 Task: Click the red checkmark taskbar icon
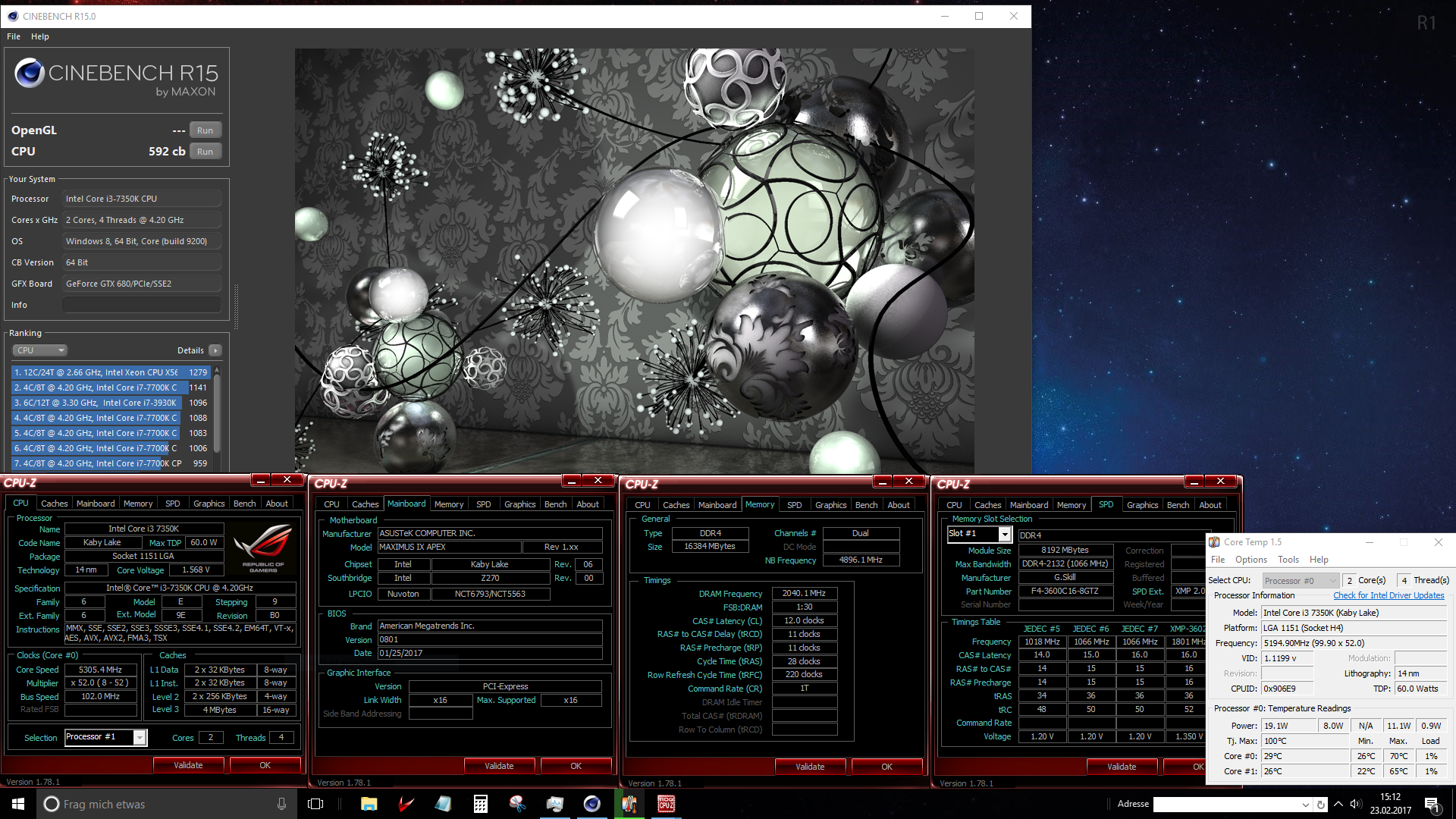tap(406, 804)
